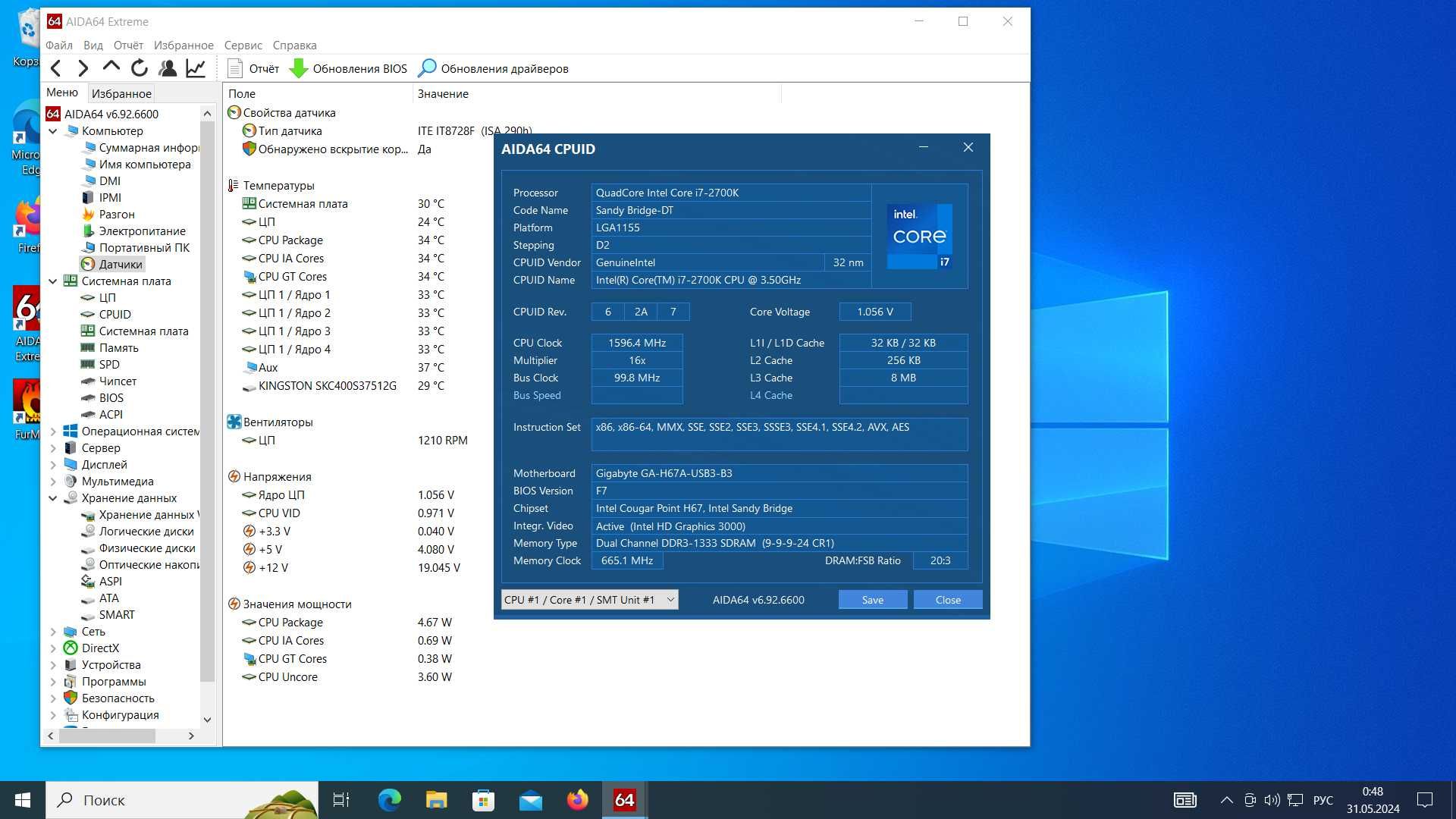Select the Ядро ЦП voltage row

pyautogui.click(x=347, y=494)
